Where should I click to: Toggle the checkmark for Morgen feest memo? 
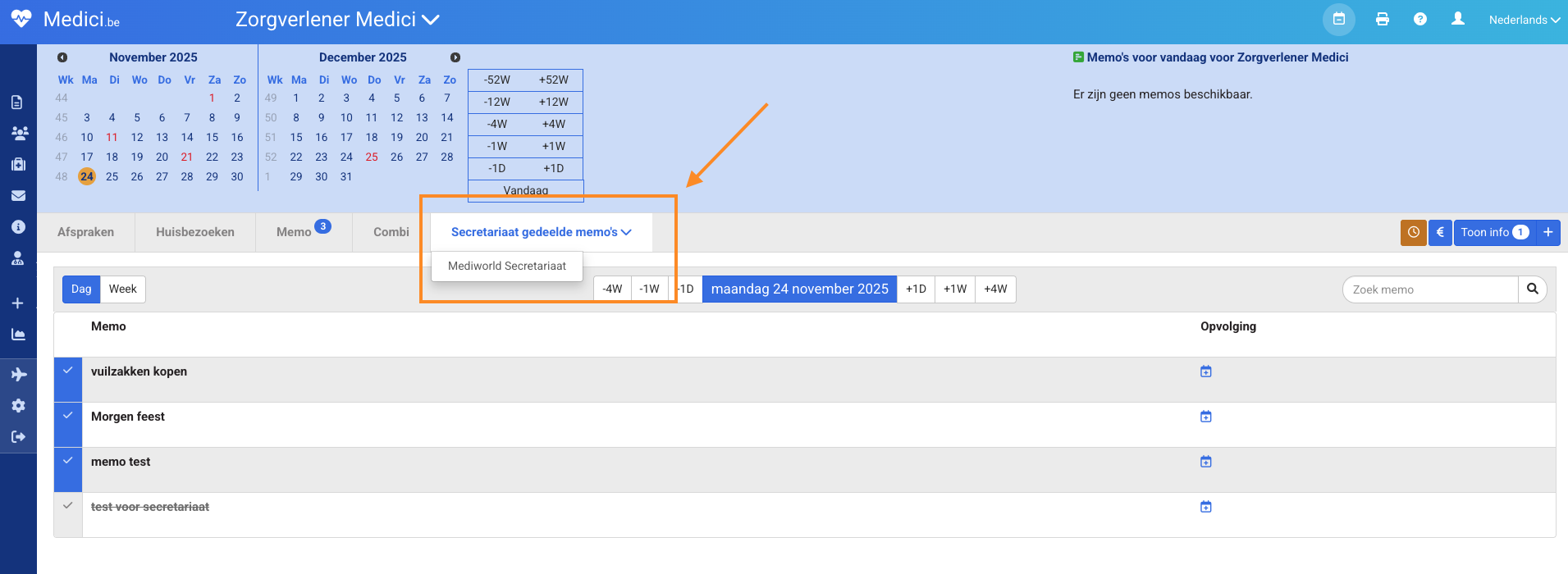pos(68,416)
